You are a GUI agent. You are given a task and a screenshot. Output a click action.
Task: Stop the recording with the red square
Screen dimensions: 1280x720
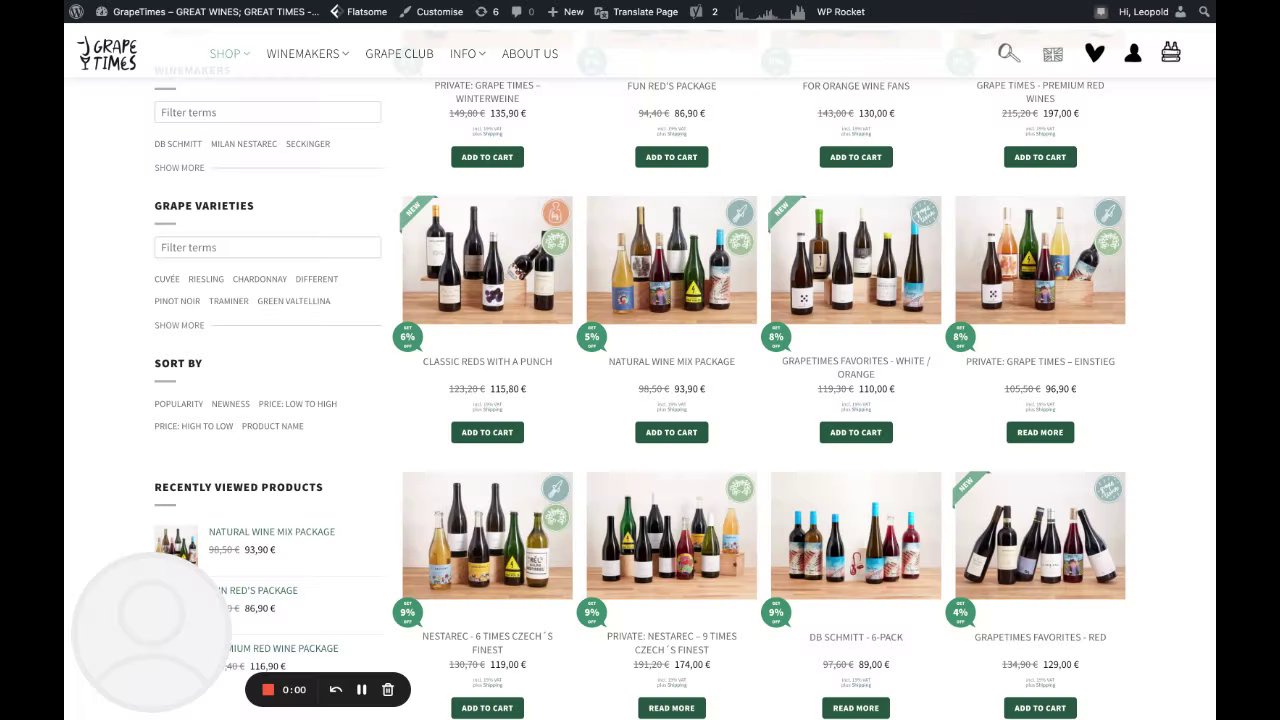click(x=268, y=690)
